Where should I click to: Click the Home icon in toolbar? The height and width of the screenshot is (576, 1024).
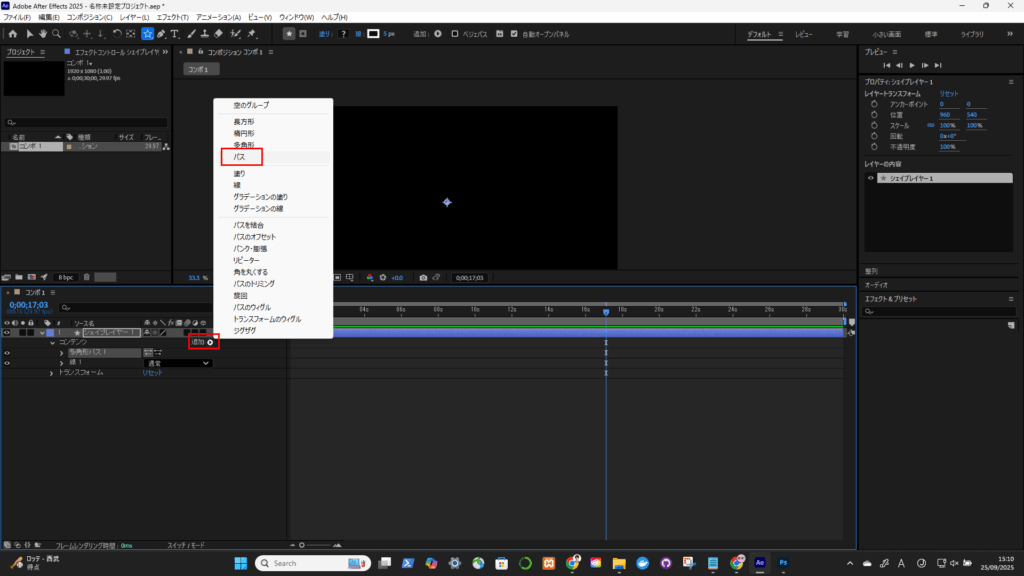pyautogui.click(x=12, y=34)
